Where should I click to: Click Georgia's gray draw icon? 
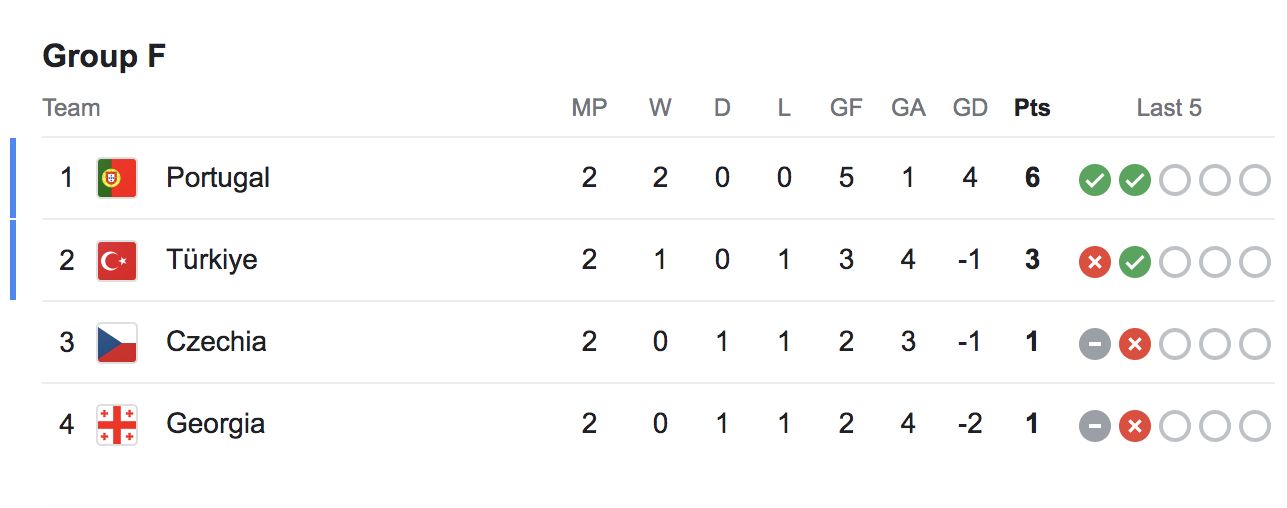click(x=1095, y=426)
